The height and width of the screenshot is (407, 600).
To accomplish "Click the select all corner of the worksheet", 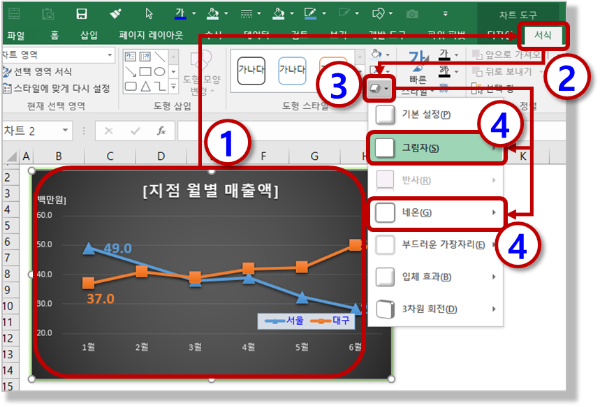I will tap(12, 156).
